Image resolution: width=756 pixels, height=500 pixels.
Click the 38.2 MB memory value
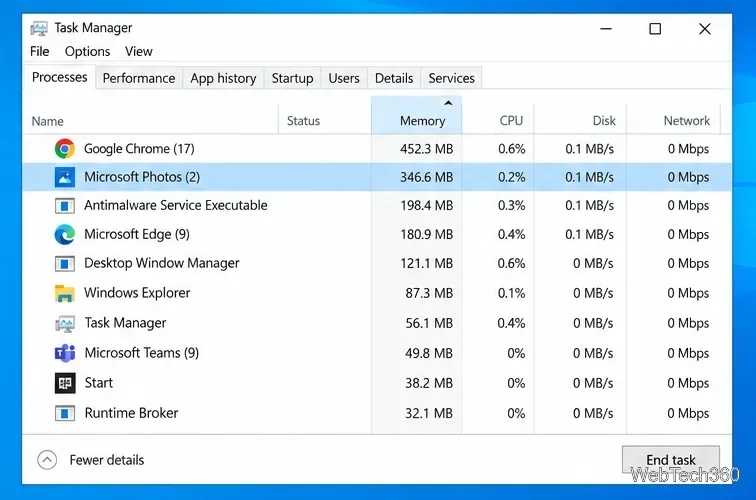point(429,383)
